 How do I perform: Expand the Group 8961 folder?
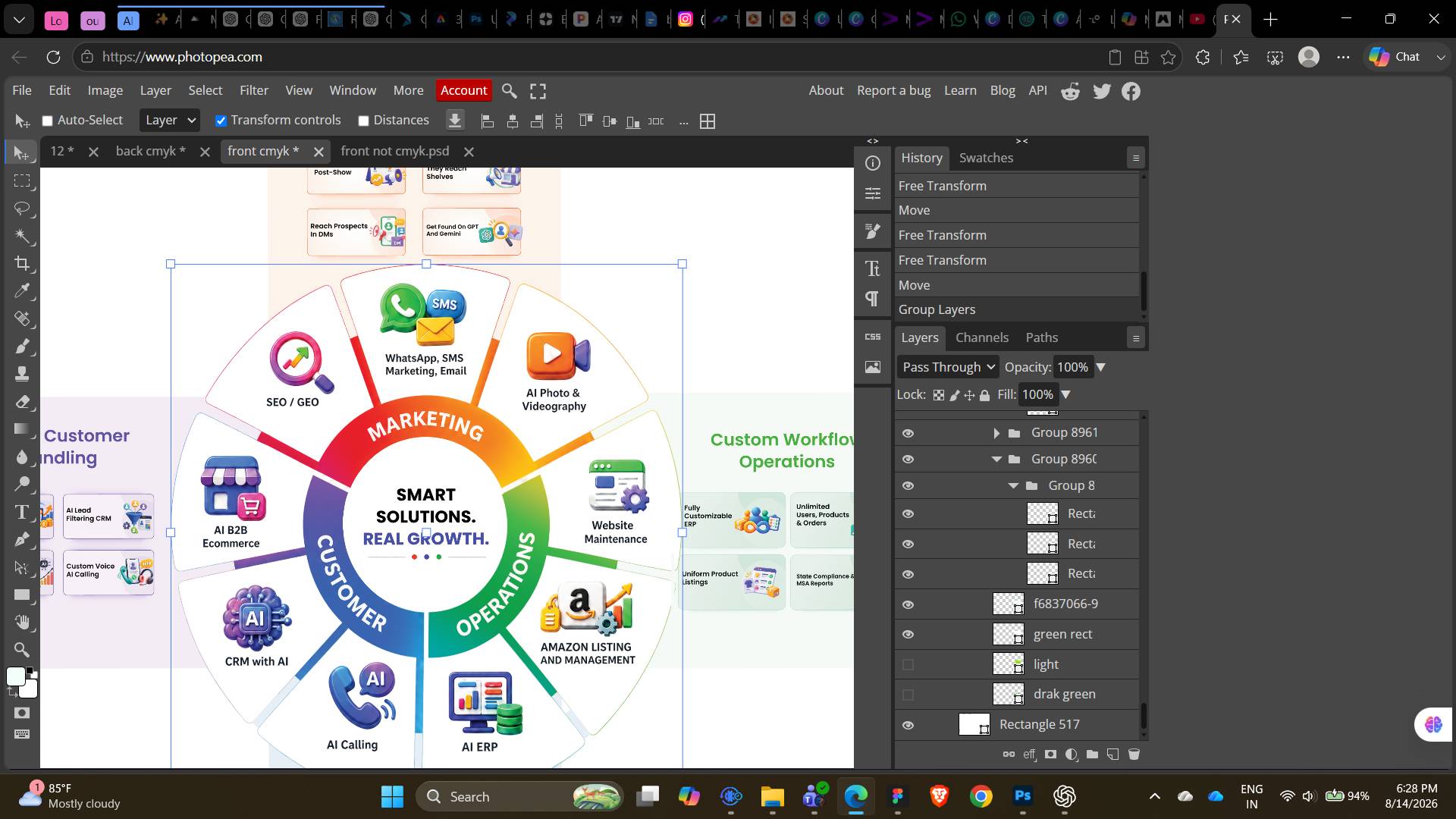[x=996, y=433]
